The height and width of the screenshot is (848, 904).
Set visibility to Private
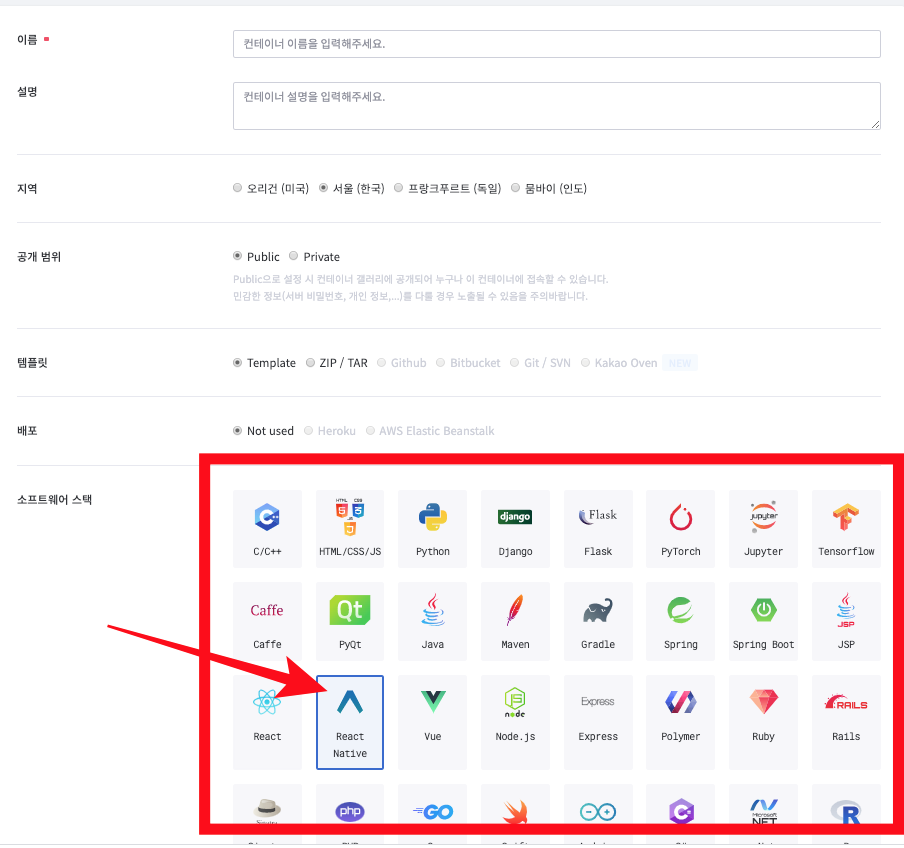293,255
